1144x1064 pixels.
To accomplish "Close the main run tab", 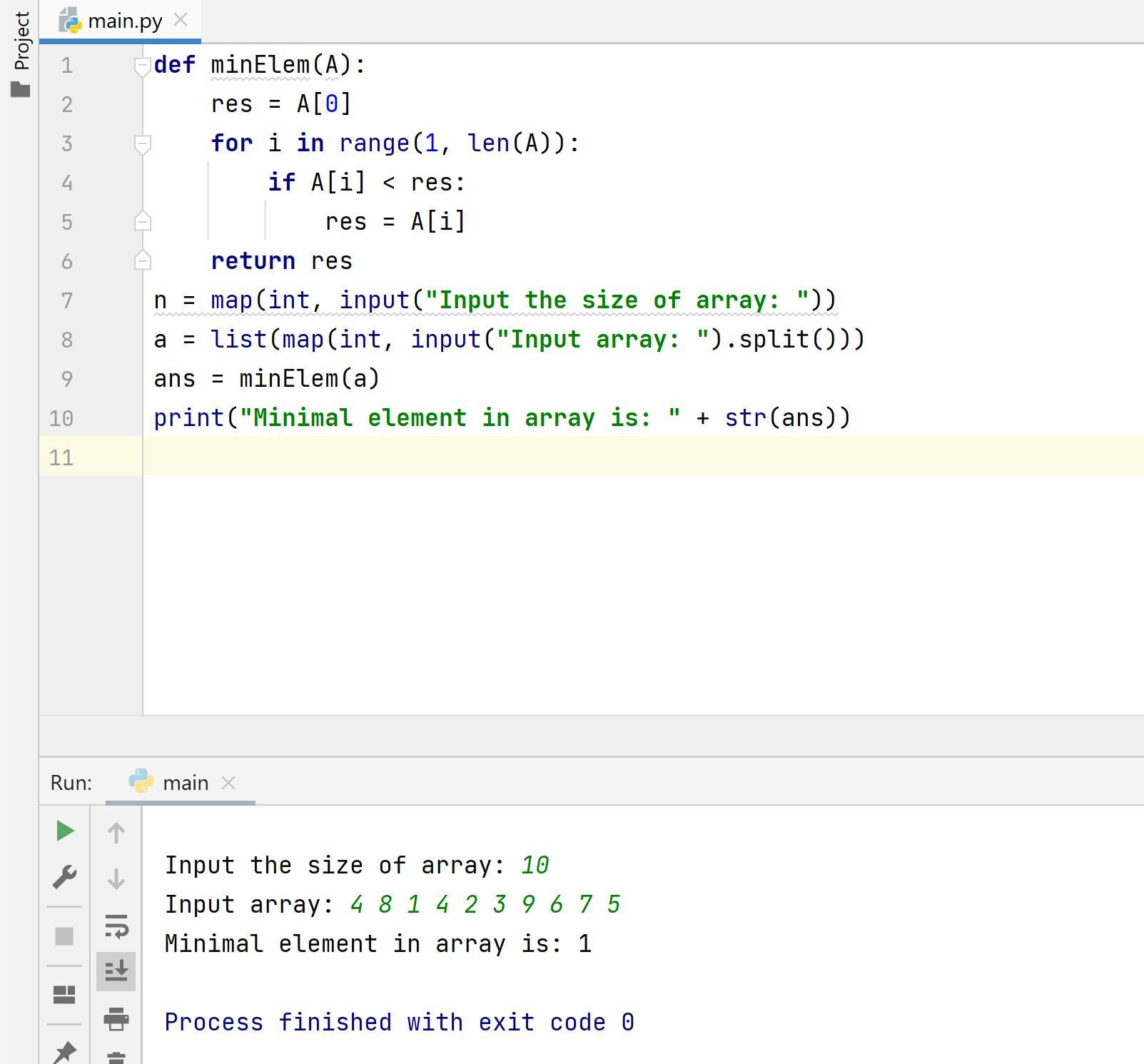I will [x=228, y=783].
